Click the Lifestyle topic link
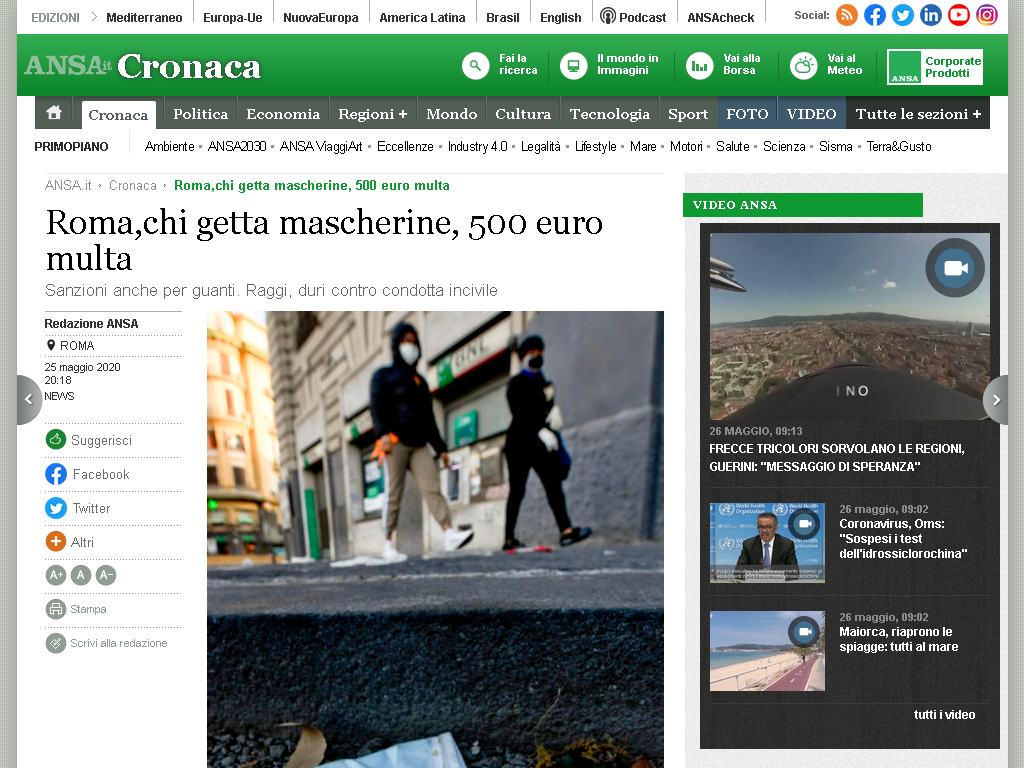1024x768 pixels. pos(596,146)
